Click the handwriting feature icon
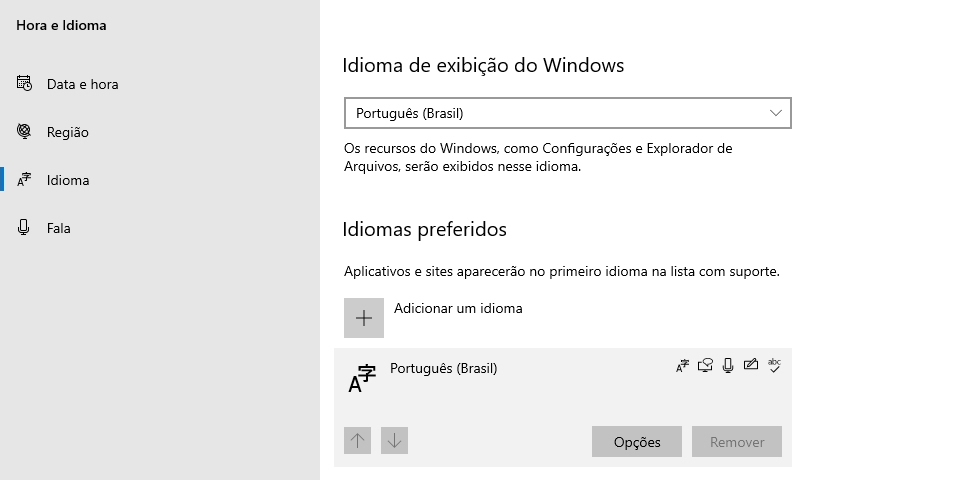Screen dimensions: 960x480 point(751,365)
